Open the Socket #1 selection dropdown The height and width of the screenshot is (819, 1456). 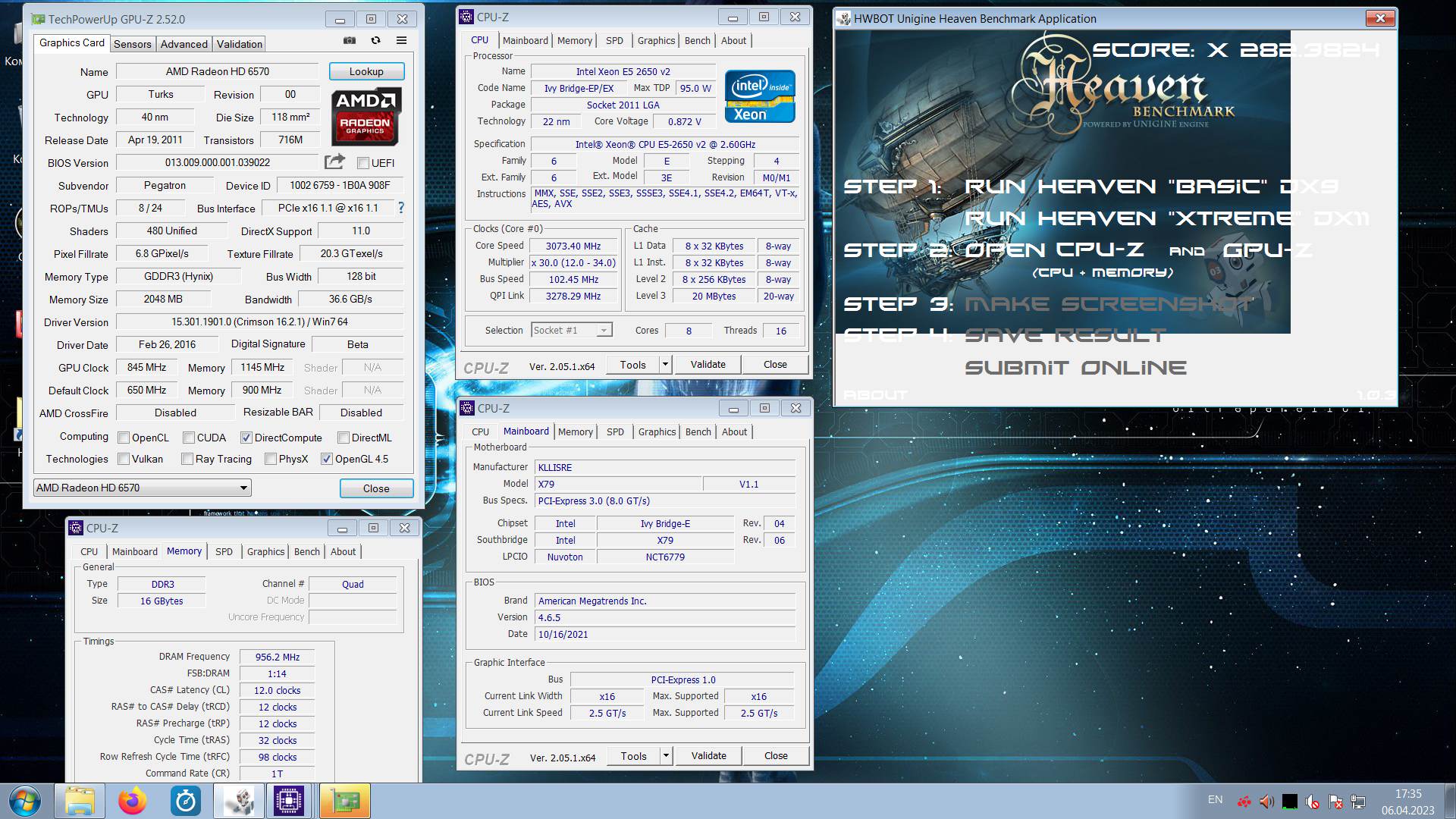pos(572,330)
